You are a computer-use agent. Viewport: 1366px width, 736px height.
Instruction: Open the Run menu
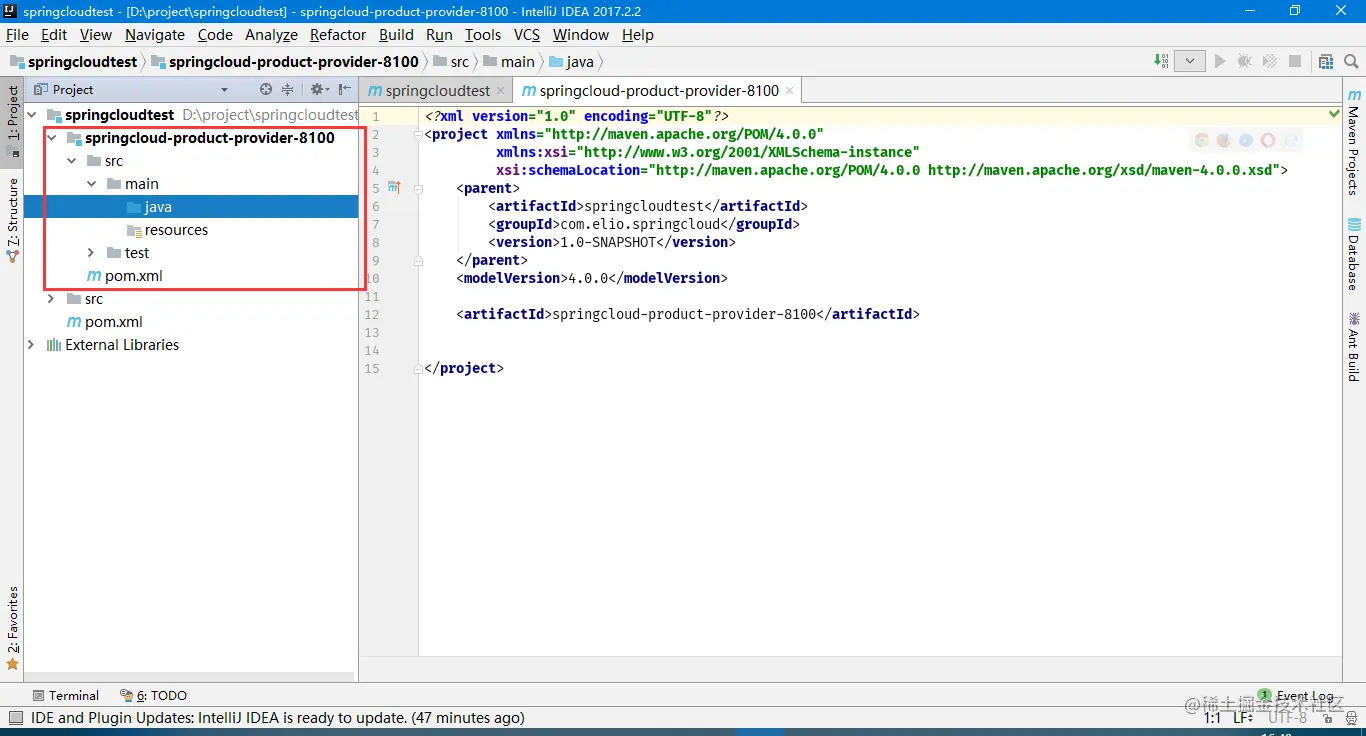[x=439, y=34]
